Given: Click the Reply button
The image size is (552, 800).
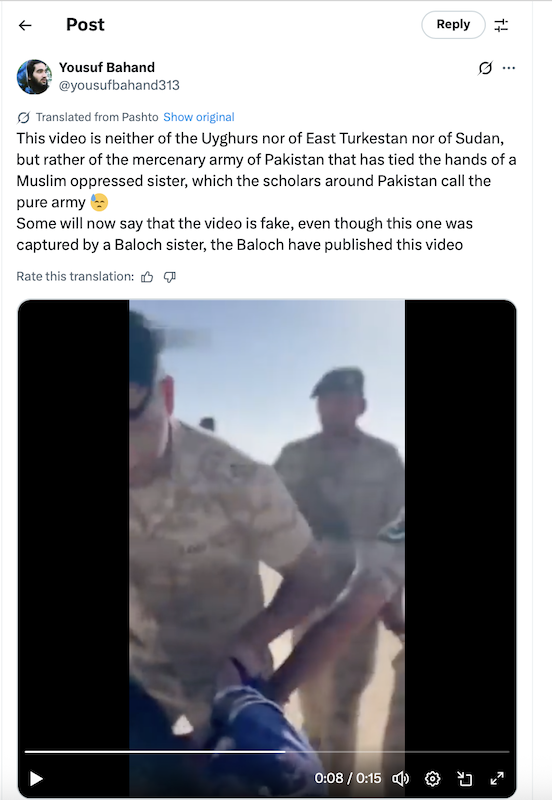Looking at the screenshot, I should pyautogui.click(x=453, y=24).
